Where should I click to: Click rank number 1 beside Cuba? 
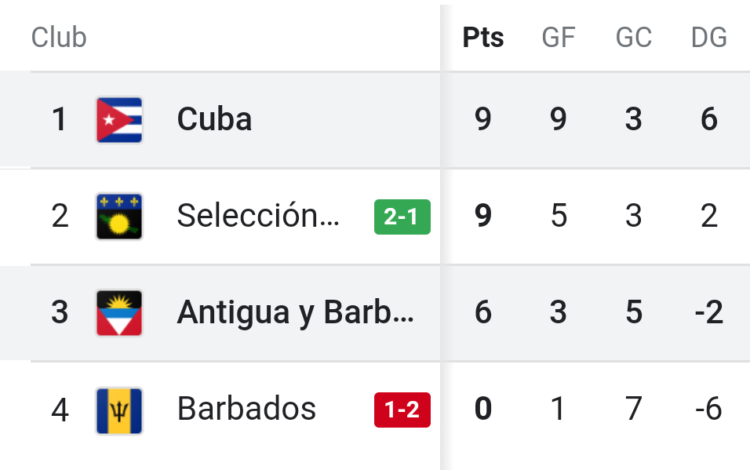click(60, 120)
